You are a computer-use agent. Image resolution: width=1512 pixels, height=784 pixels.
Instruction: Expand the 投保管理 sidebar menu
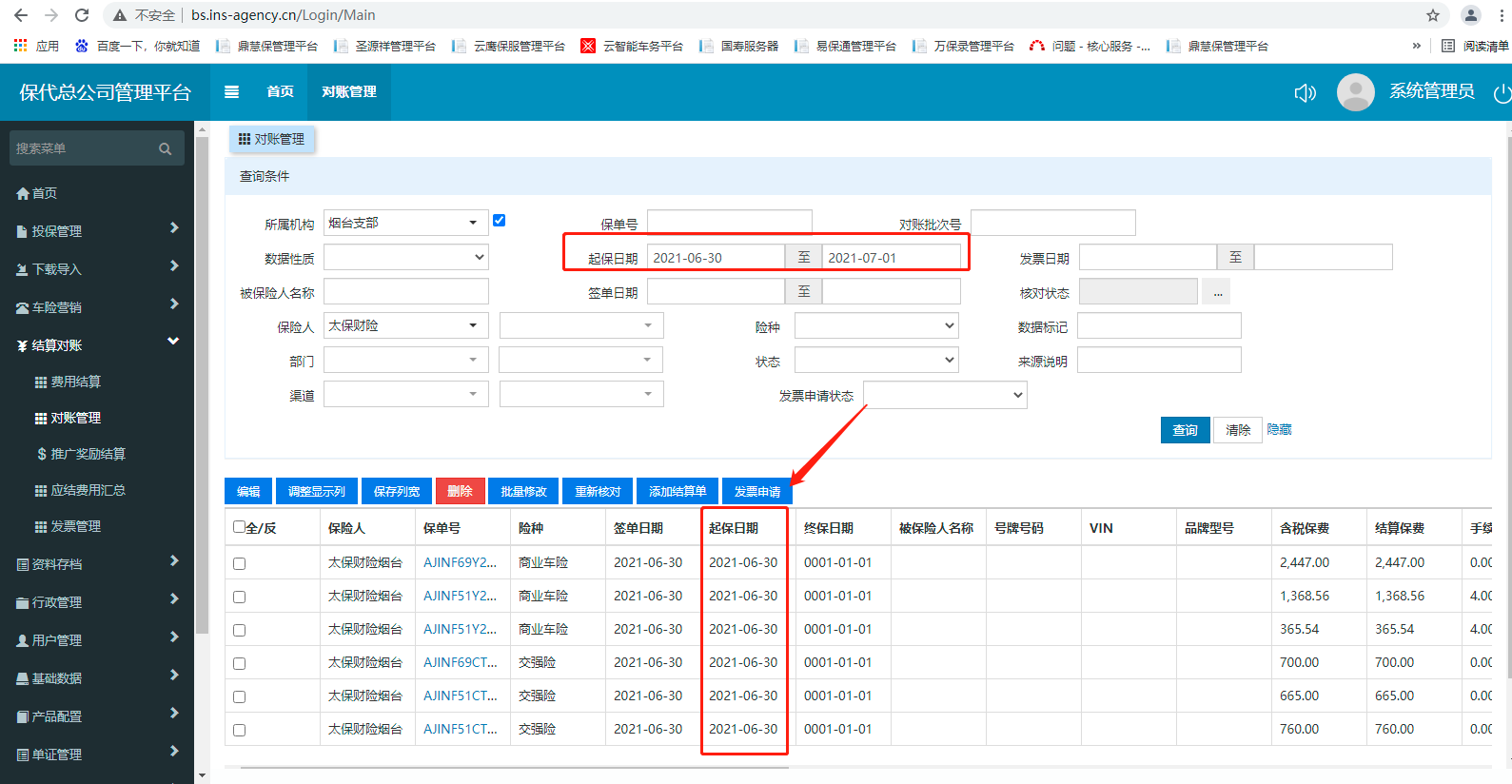coord(95,230)
